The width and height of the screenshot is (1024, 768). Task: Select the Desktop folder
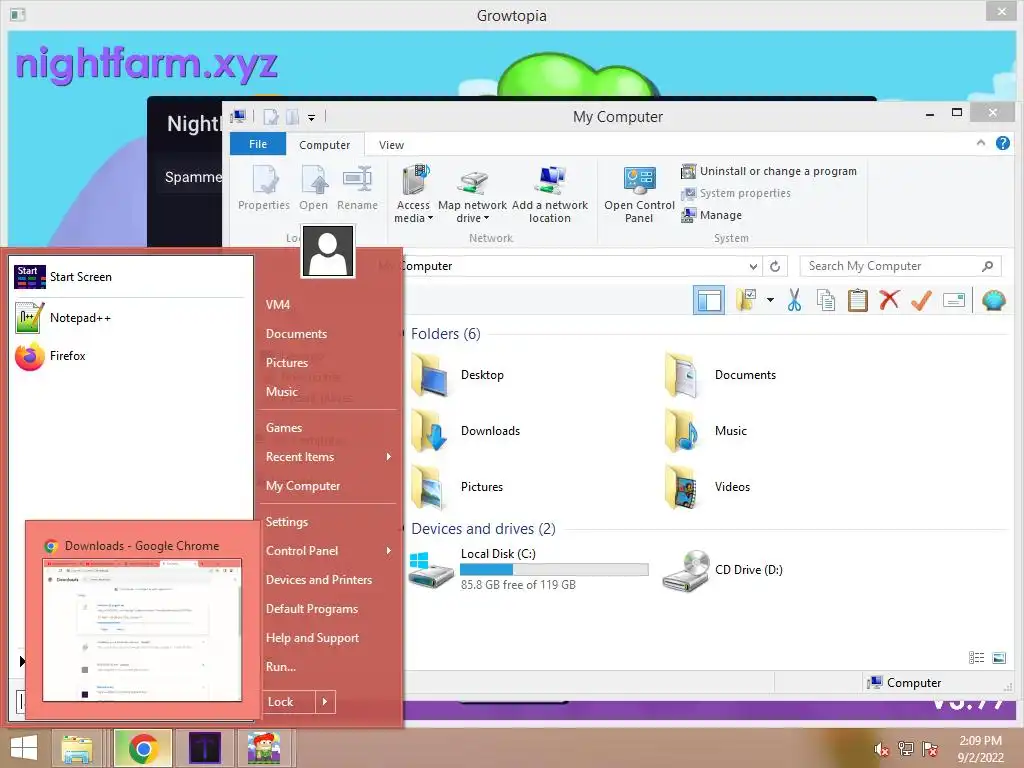point(458,375)
